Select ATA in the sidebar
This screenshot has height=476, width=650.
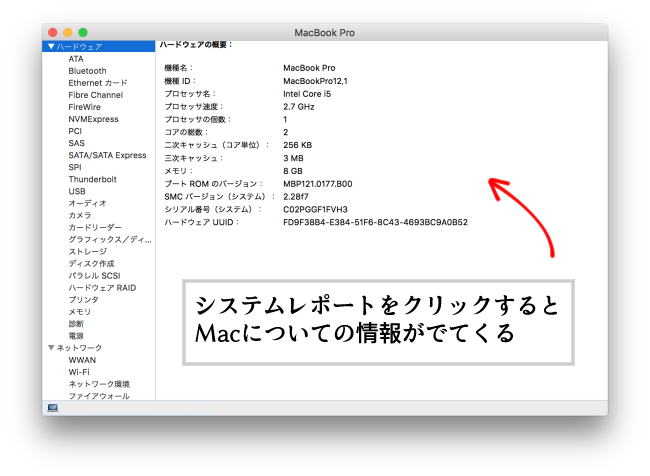[76, 59]
